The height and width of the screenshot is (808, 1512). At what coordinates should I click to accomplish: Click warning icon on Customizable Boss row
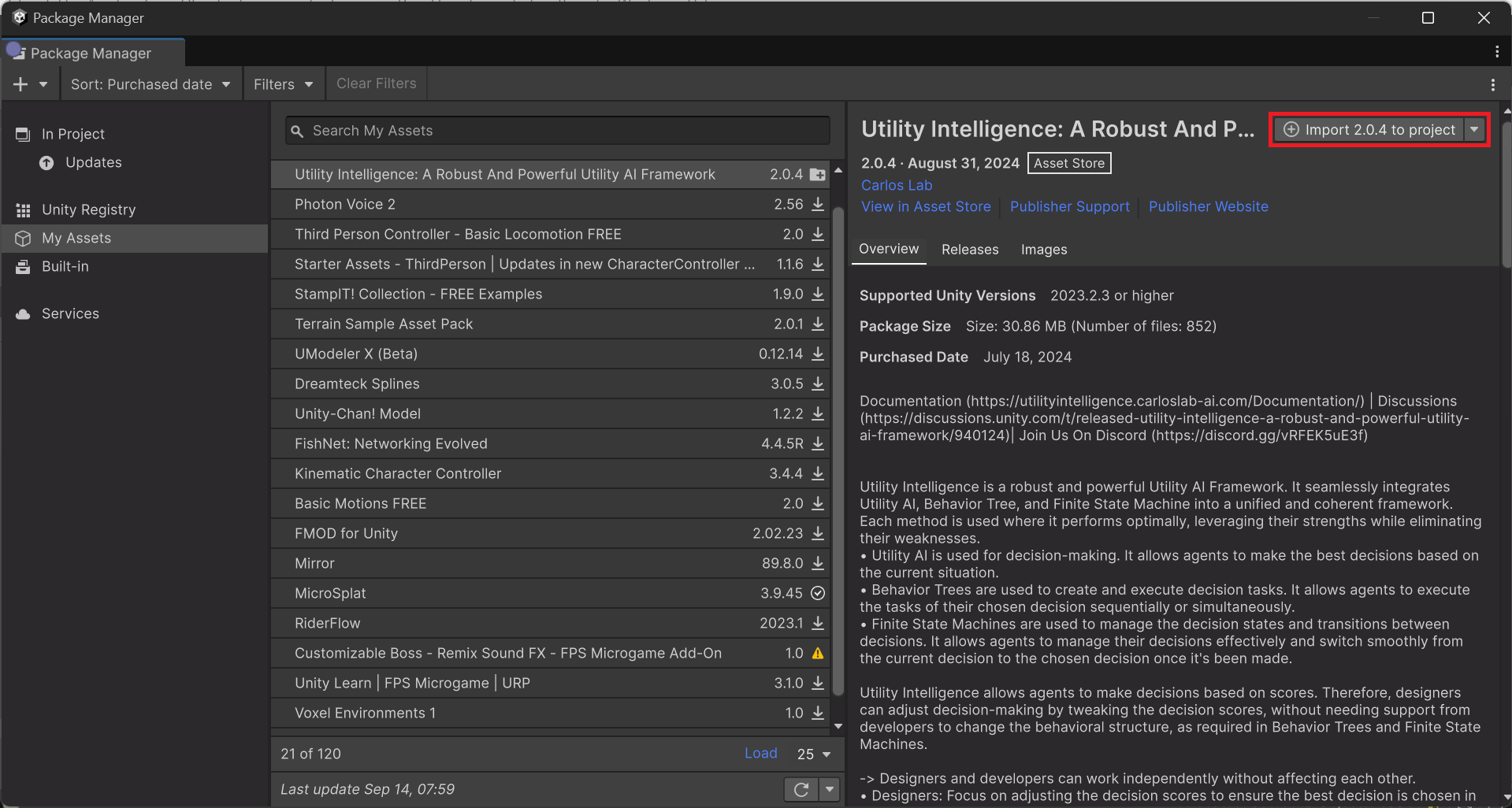tap(818, 653)
